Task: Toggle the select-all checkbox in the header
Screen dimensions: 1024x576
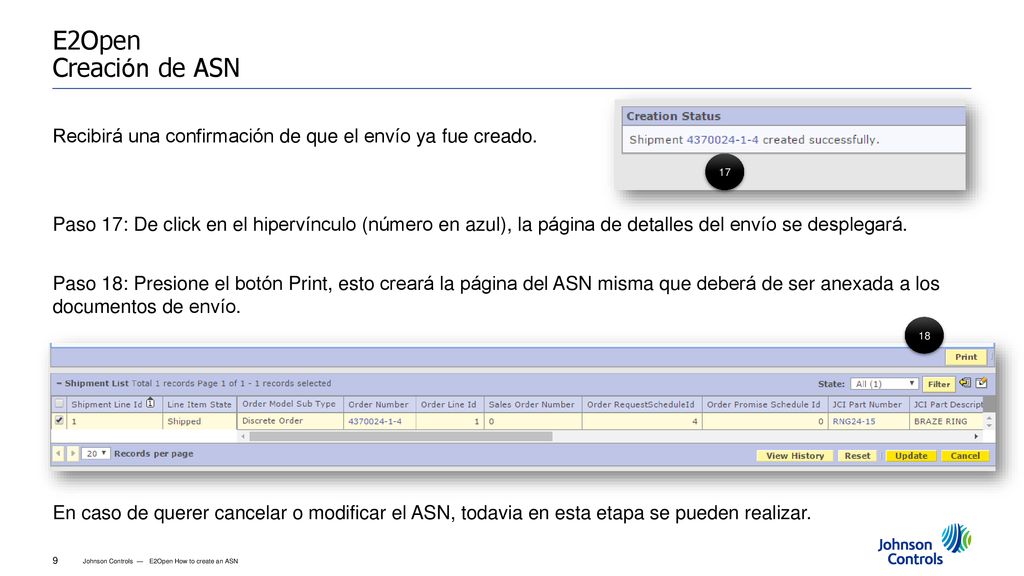Action: (59, 404)
